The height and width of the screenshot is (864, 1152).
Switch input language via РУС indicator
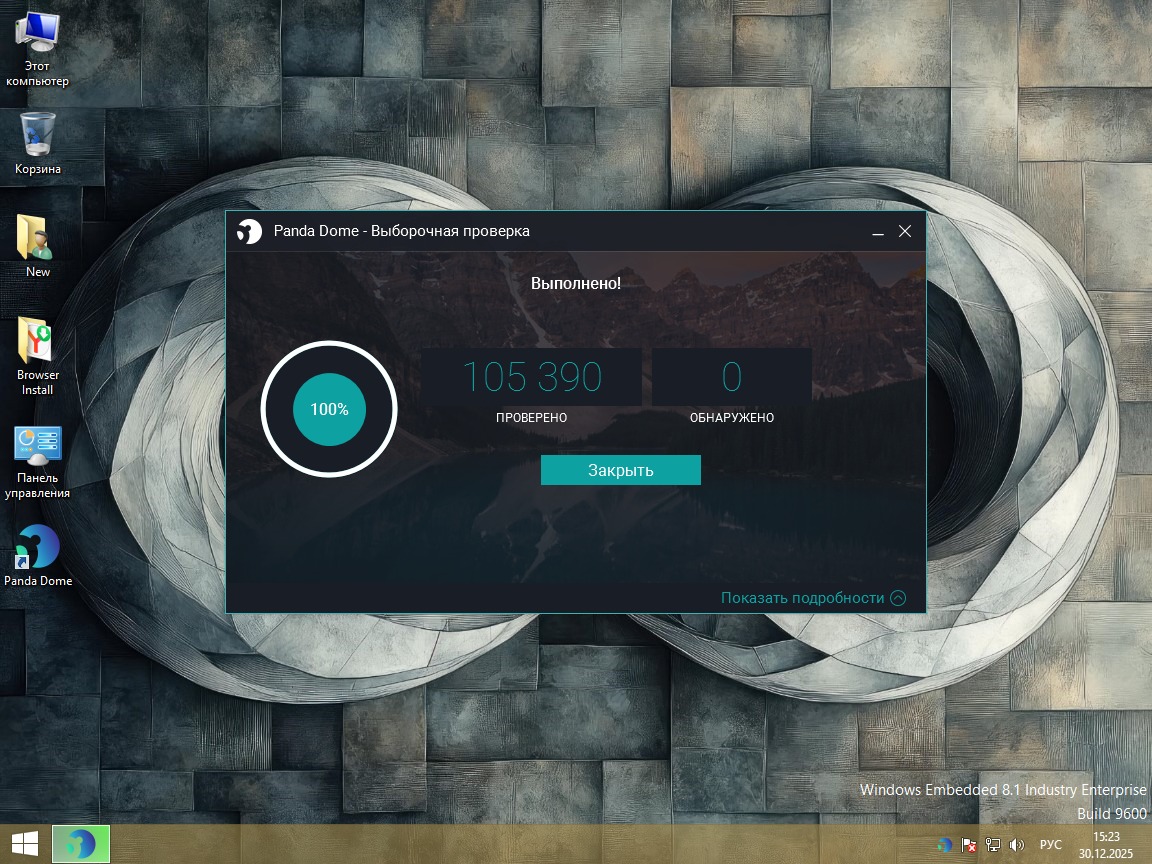tap(1050, 845)
